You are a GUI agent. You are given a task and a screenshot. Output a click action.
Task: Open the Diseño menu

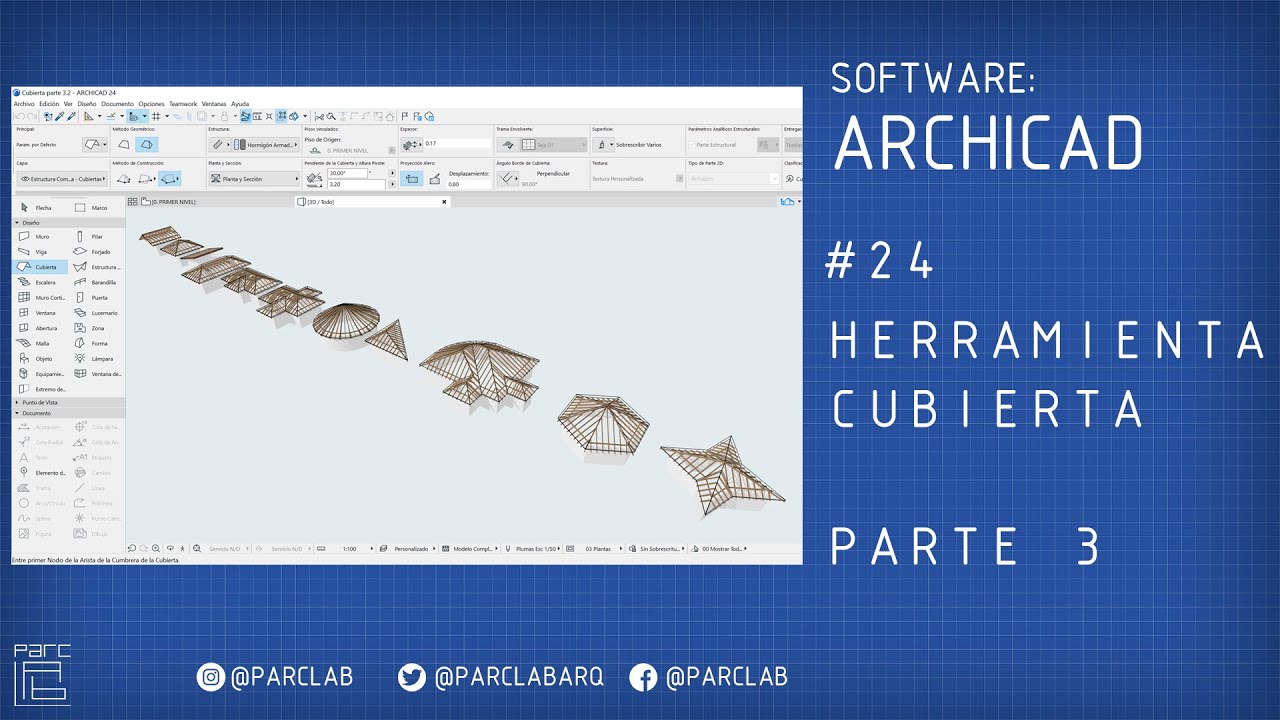(87, 104)
